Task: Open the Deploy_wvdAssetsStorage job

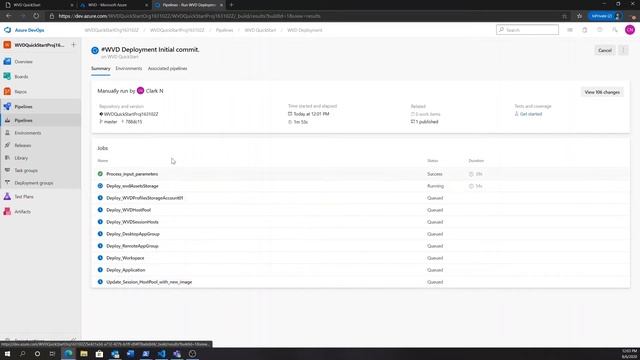Action: [132, 186]
